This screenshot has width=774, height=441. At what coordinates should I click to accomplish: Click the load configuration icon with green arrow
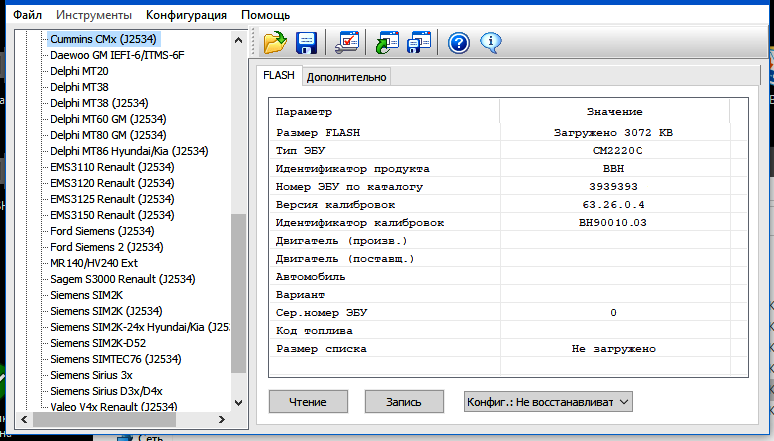tap(387, 42)
